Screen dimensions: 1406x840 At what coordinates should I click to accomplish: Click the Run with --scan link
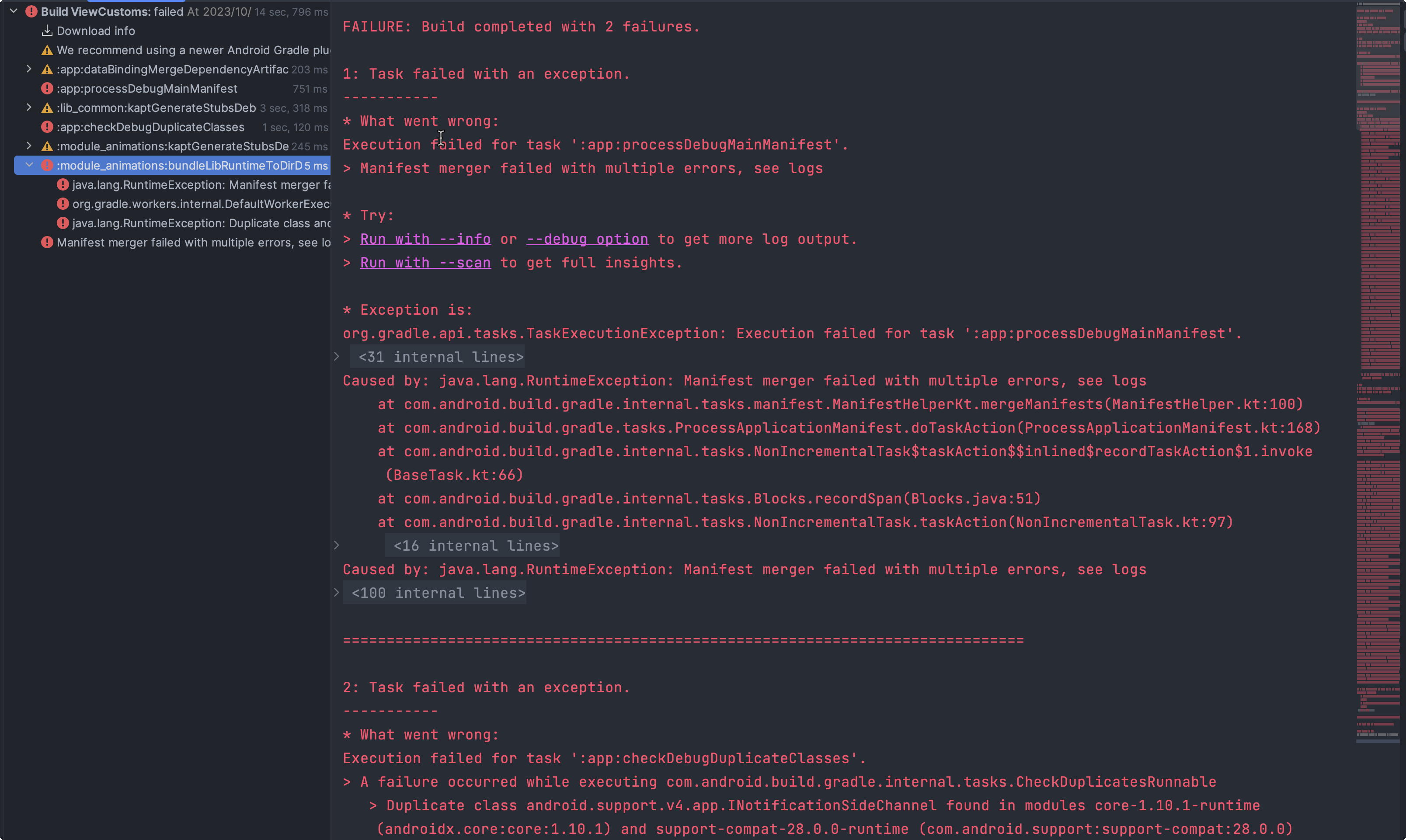(x=425, y=263)
